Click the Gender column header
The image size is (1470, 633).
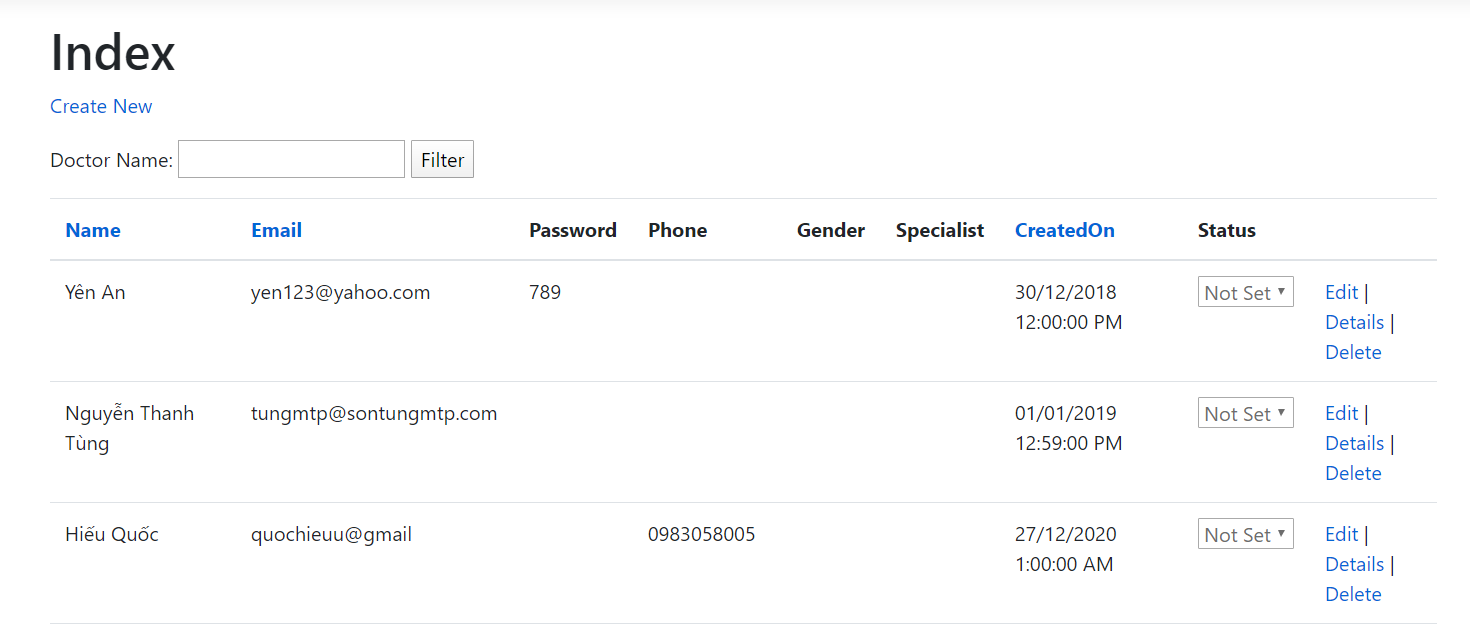tap(830, 230)
